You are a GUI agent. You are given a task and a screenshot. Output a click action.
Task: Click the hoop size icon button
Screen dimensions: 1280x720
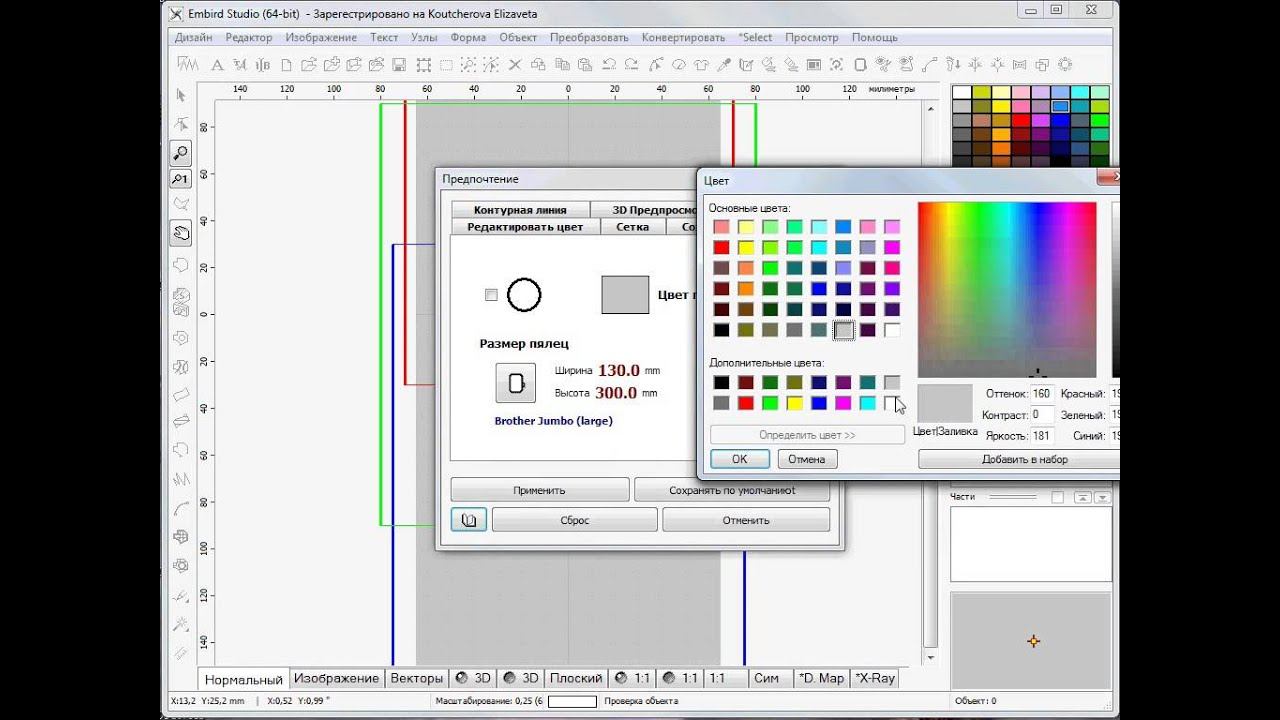pyautogui.click(x=515, y=382)
